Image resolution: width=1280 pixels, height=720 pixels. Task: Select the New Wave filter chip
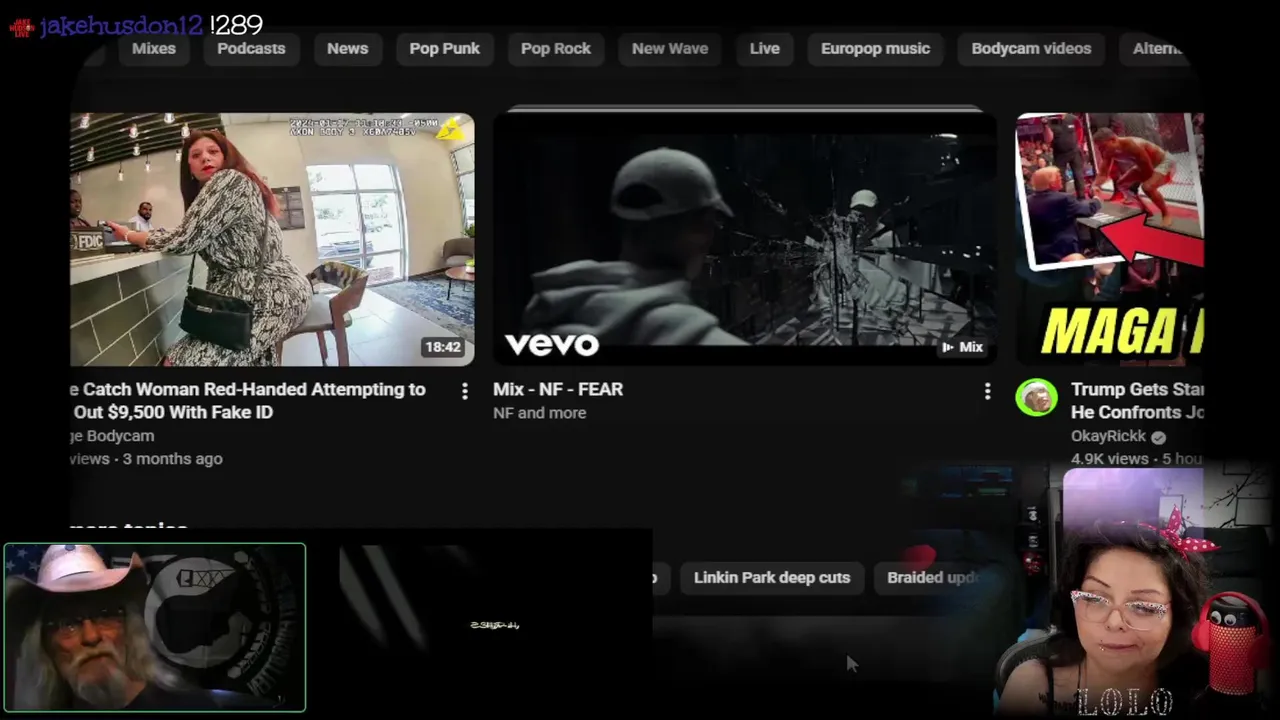(669, 48)
